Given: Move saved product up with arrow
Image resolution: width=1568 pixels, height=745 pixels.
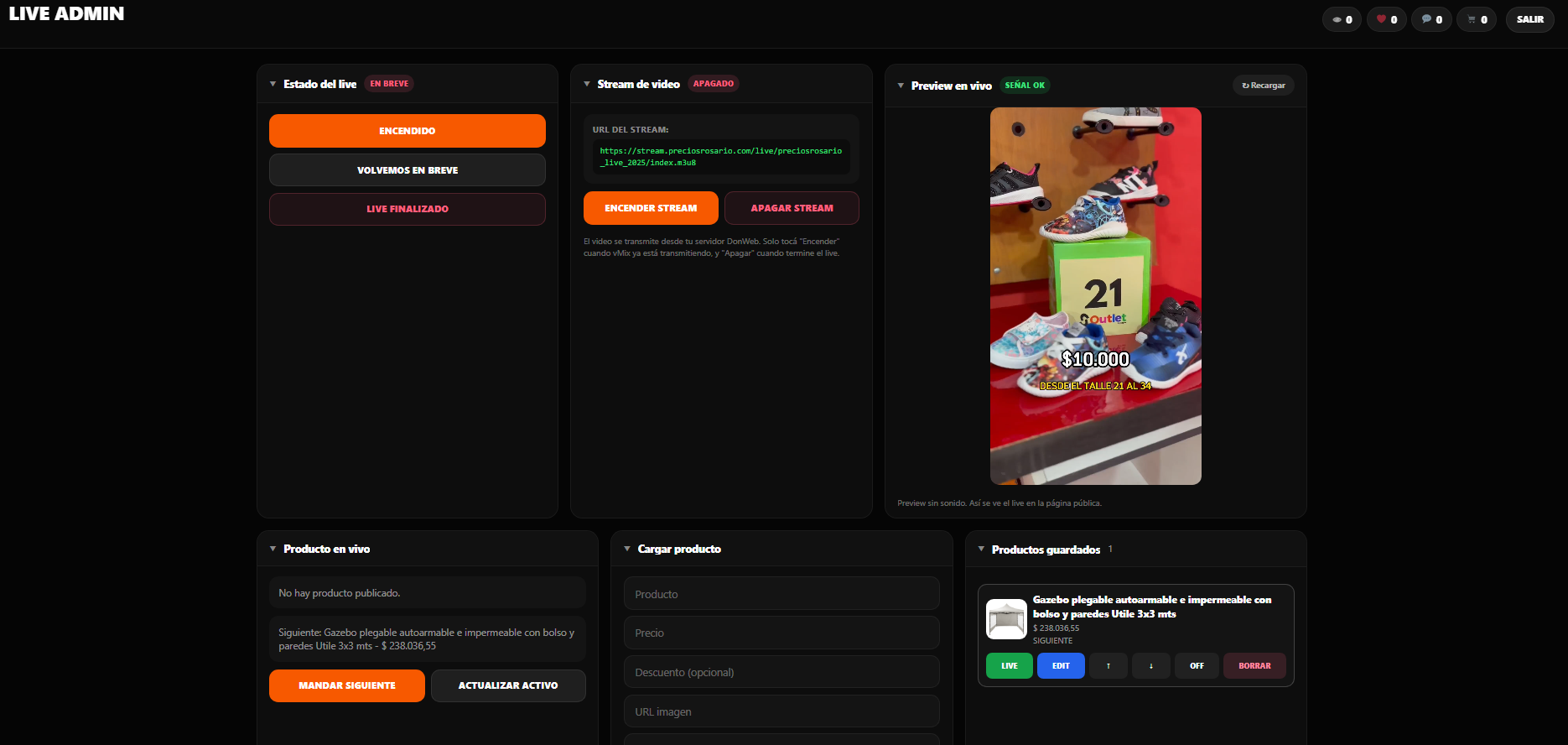Looking at the screenshot, I should pyautogui.click(x=1109, y=666).
